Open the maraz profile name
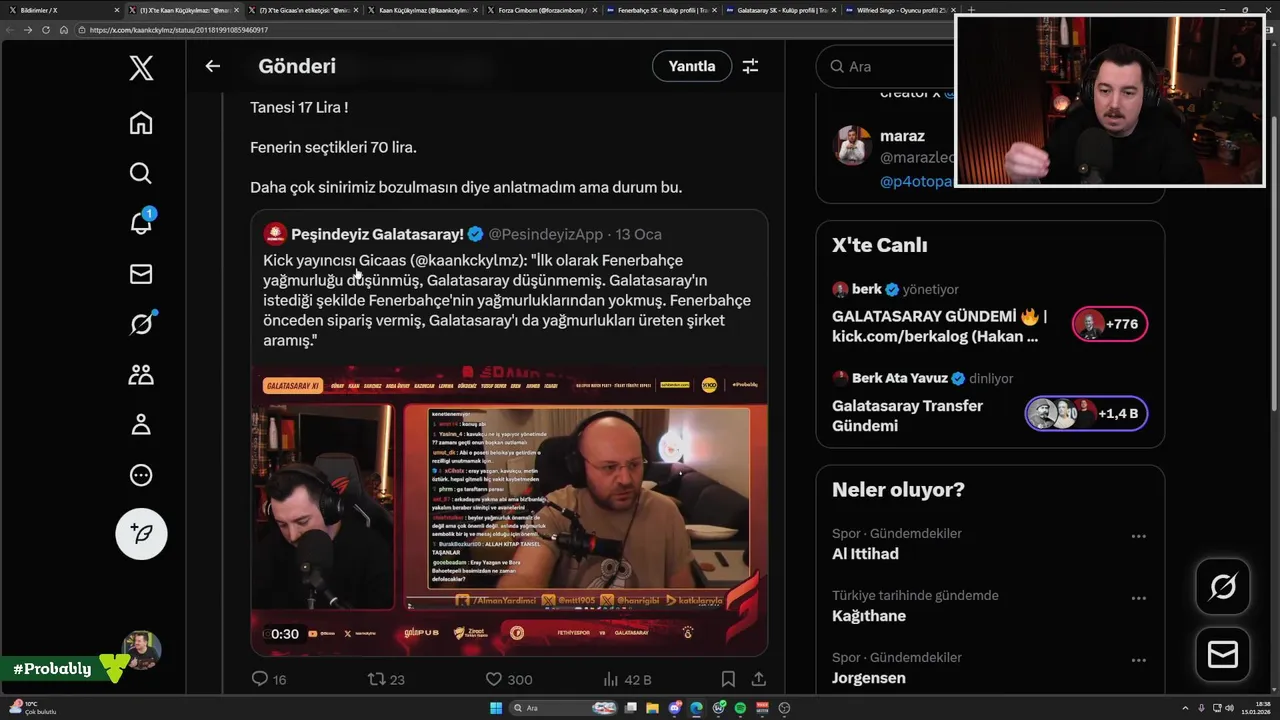 (902, 136)
